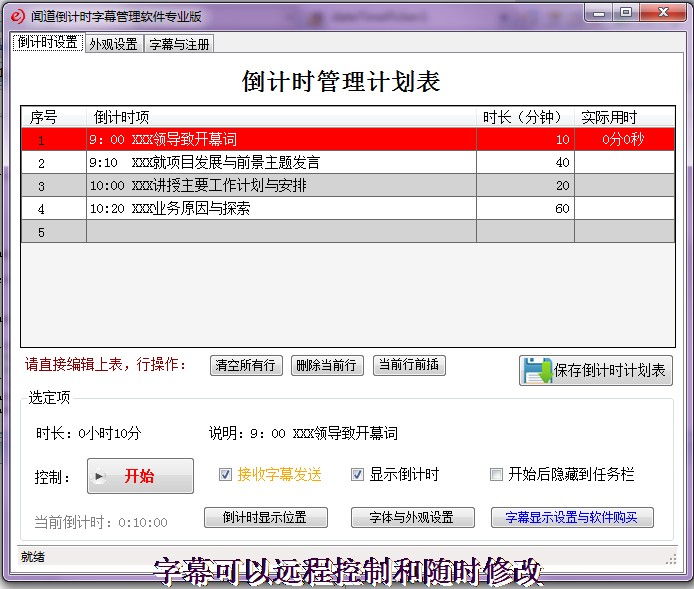694x589 pixels.
Task: Start countdown with 开始 button
Action: coord(140,476)
